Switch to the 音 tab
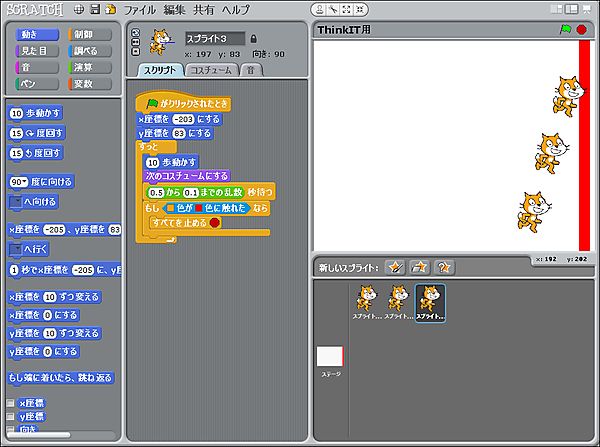 point(251,70)
